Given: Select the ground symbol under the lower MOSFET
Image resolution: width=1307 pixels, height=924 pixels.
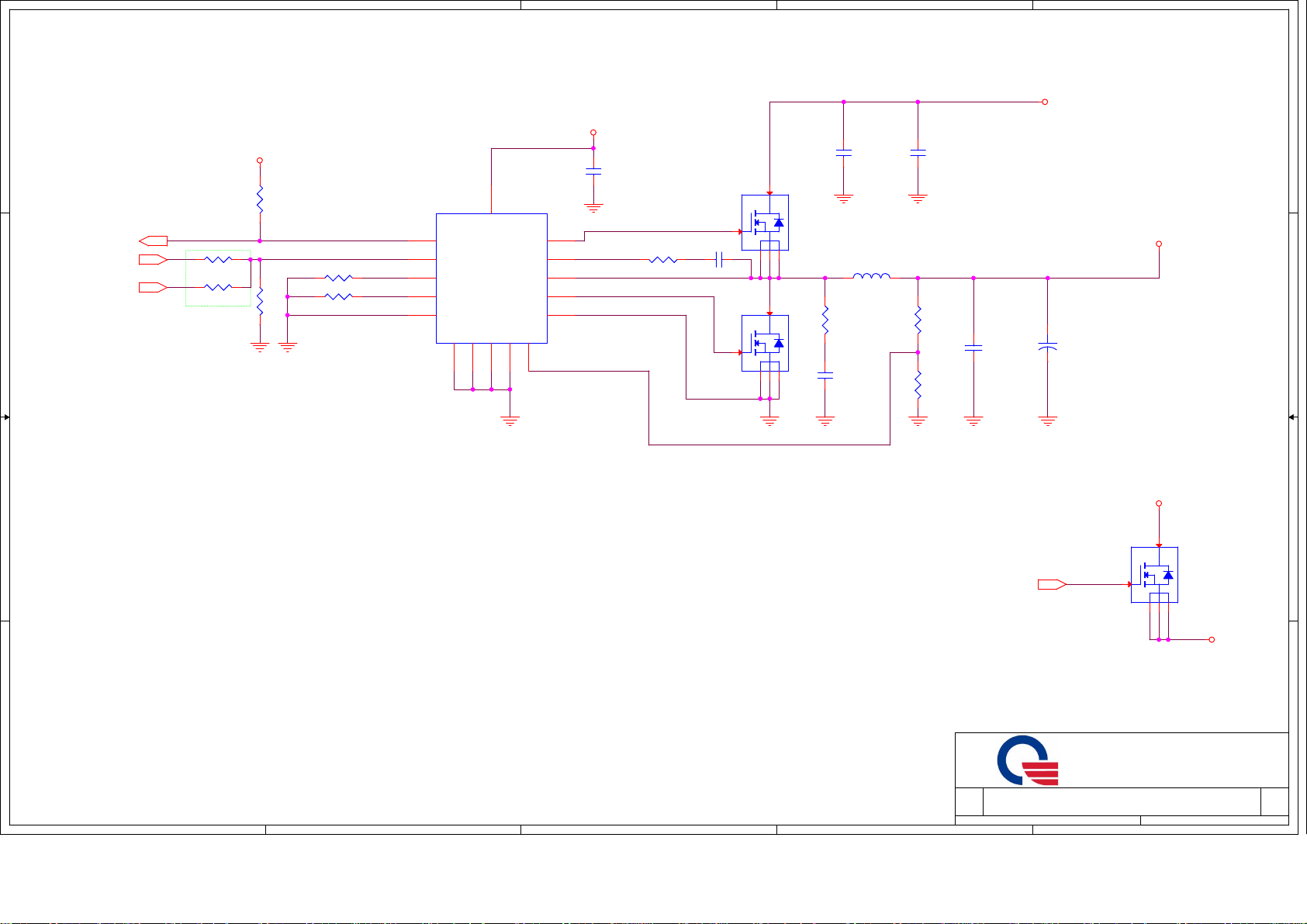Looking at the screenshot, I should [x=769, y=422].
